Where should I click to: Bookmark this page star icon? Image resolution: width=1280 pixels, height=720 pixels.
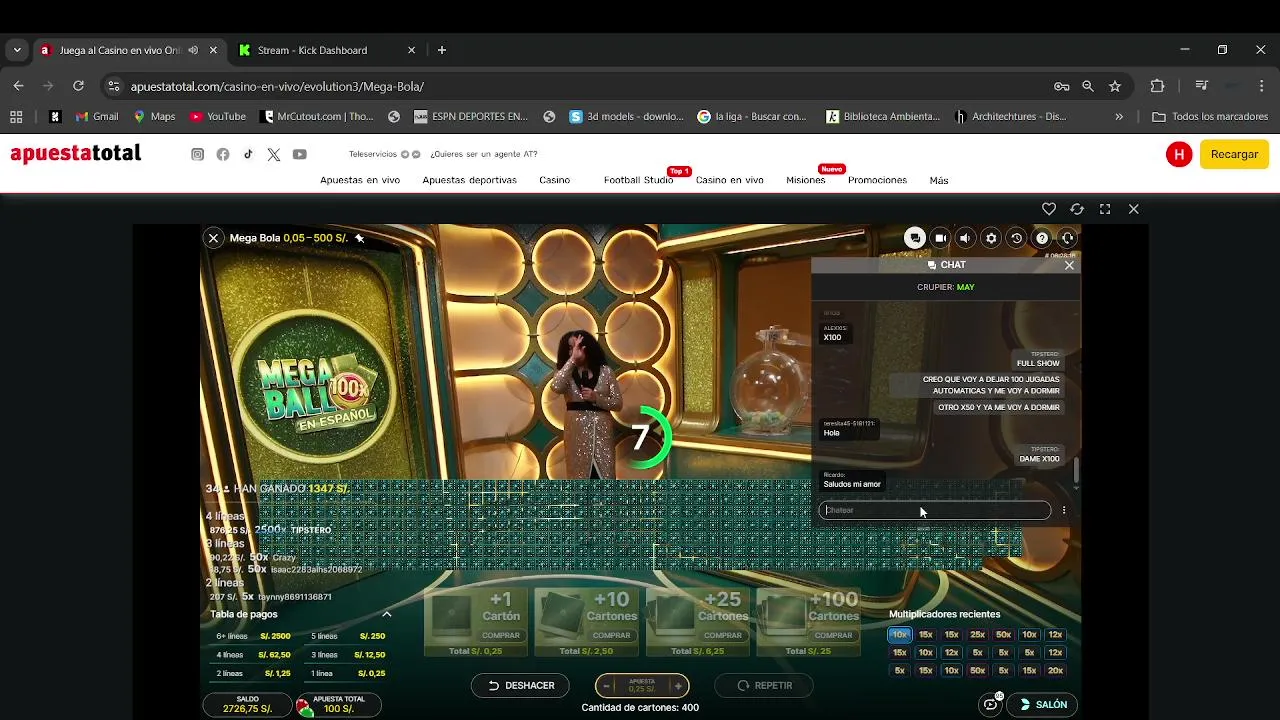click(1115, 86)
